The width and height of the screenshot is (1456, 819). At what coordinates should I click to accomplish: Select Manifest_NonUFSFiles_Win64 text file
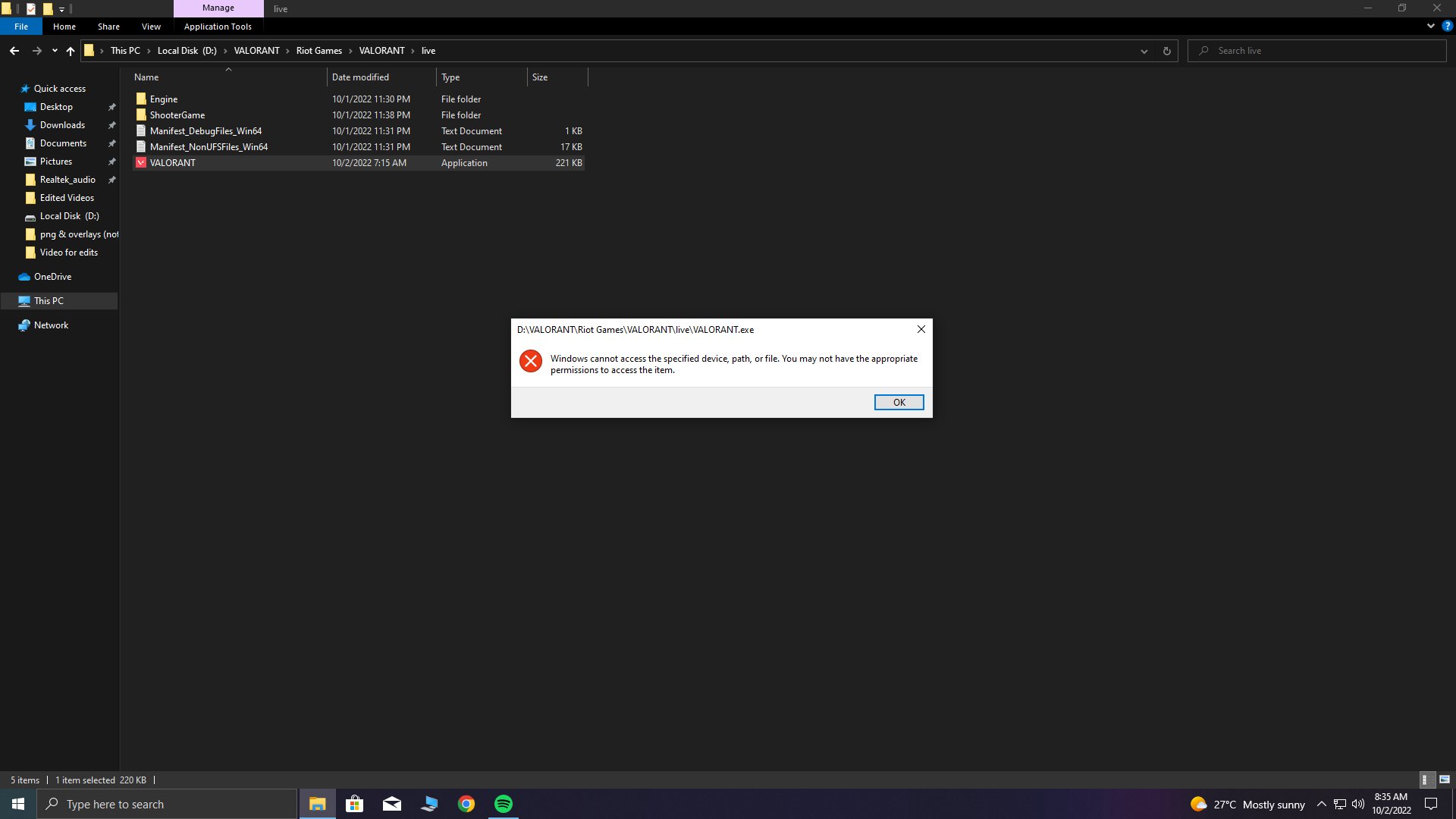[358, 147]
